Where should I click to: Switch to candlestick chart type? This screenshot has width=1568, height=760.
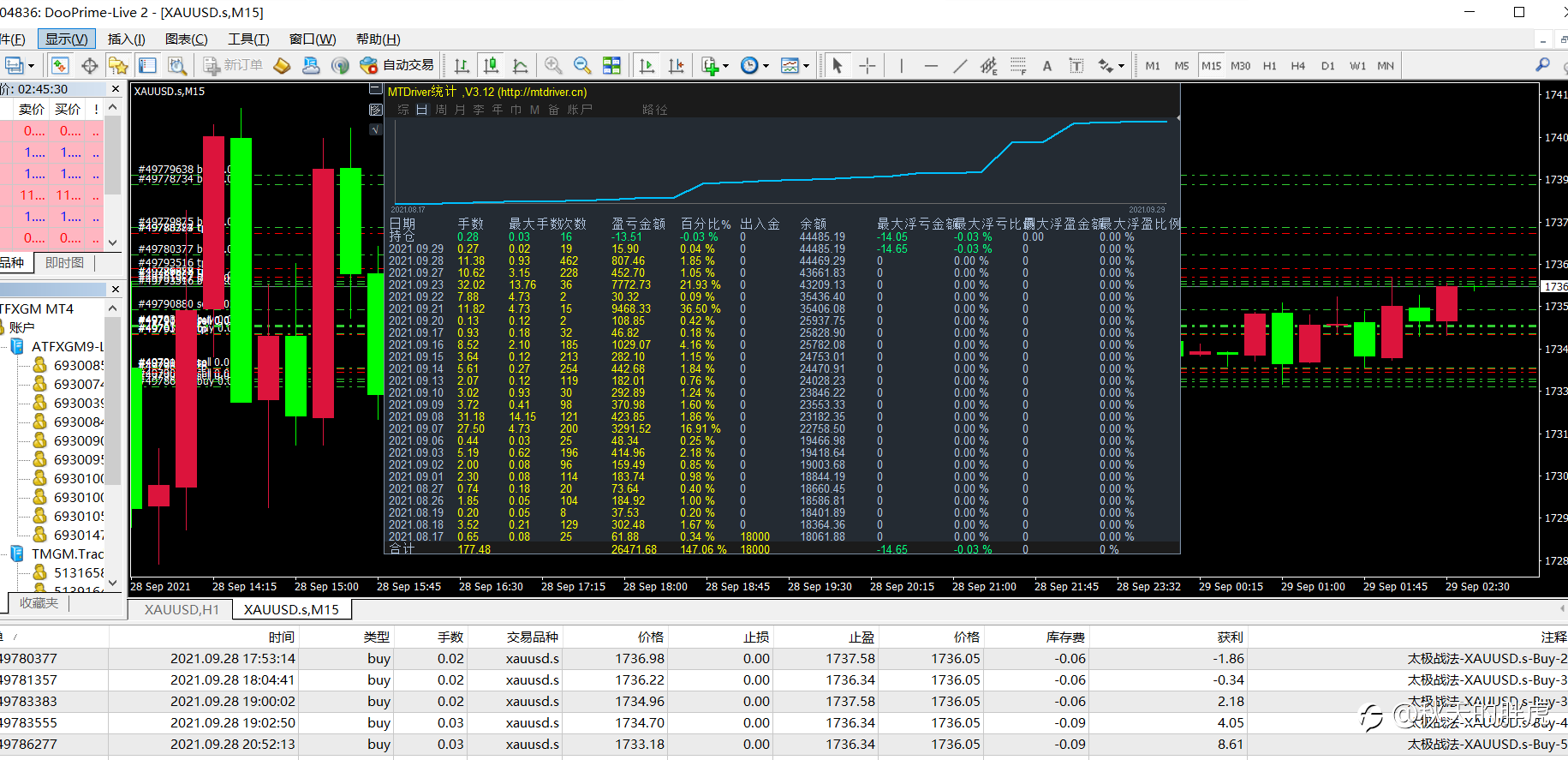(491, 65)
